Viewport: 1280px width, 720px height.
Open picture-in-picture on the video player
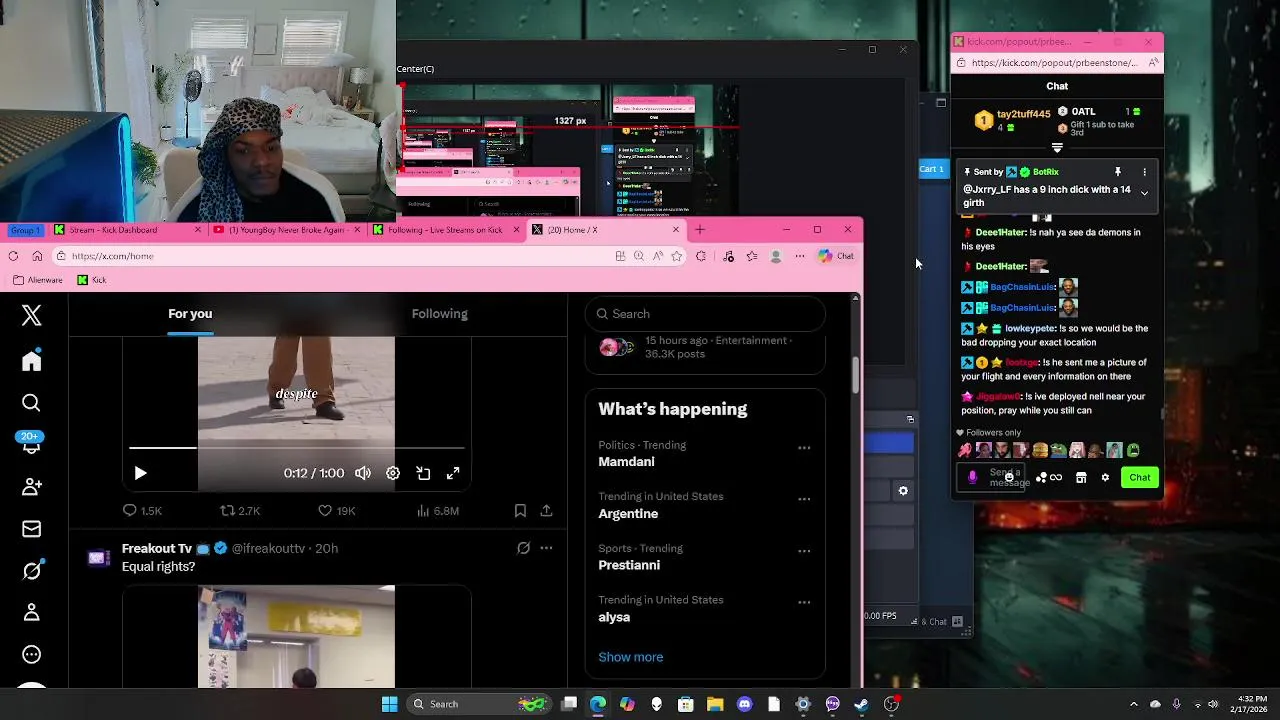(423, 473)
